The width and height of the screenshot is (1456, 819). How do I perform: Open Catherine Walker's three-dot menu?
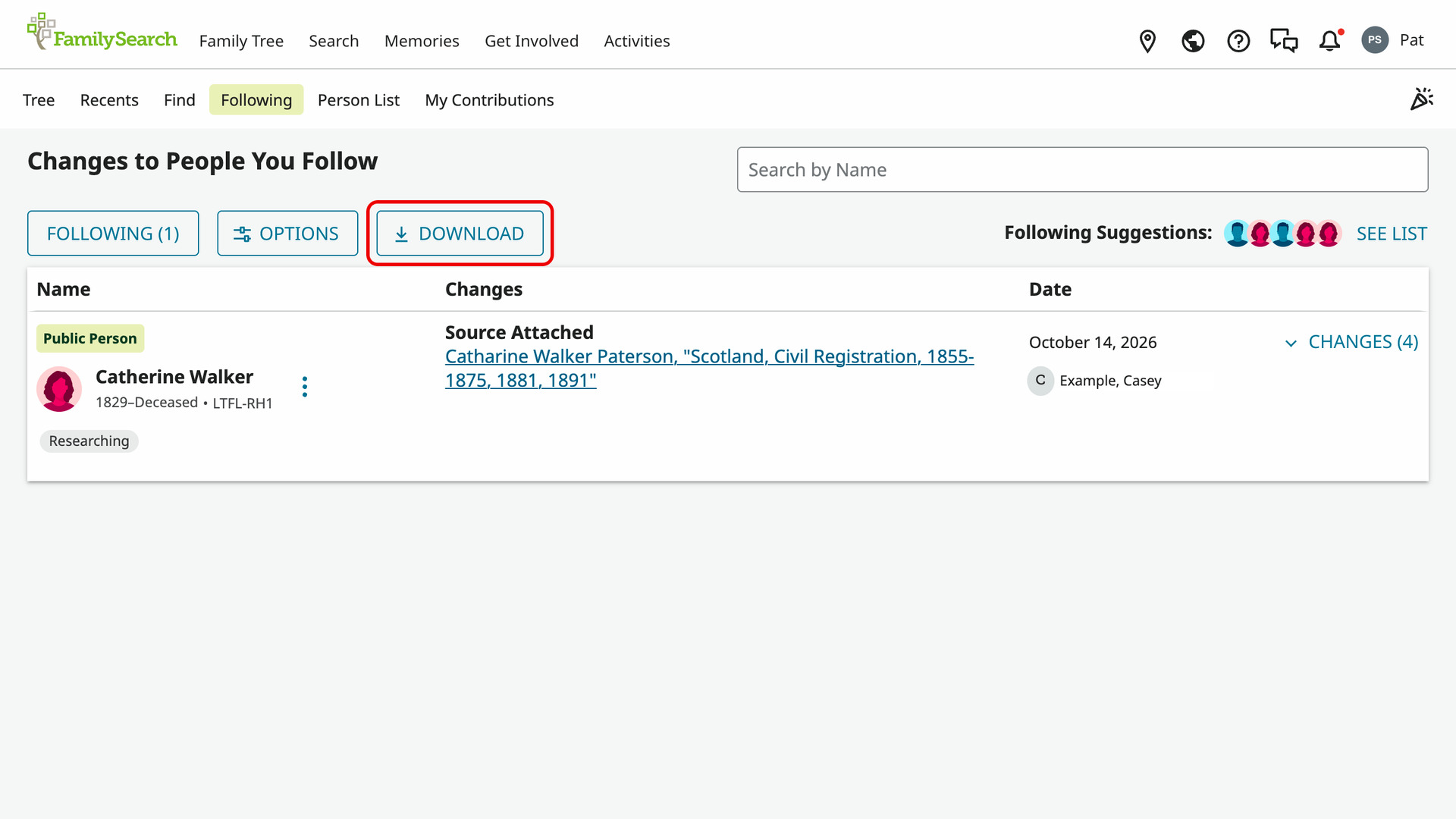pos(305,387)
